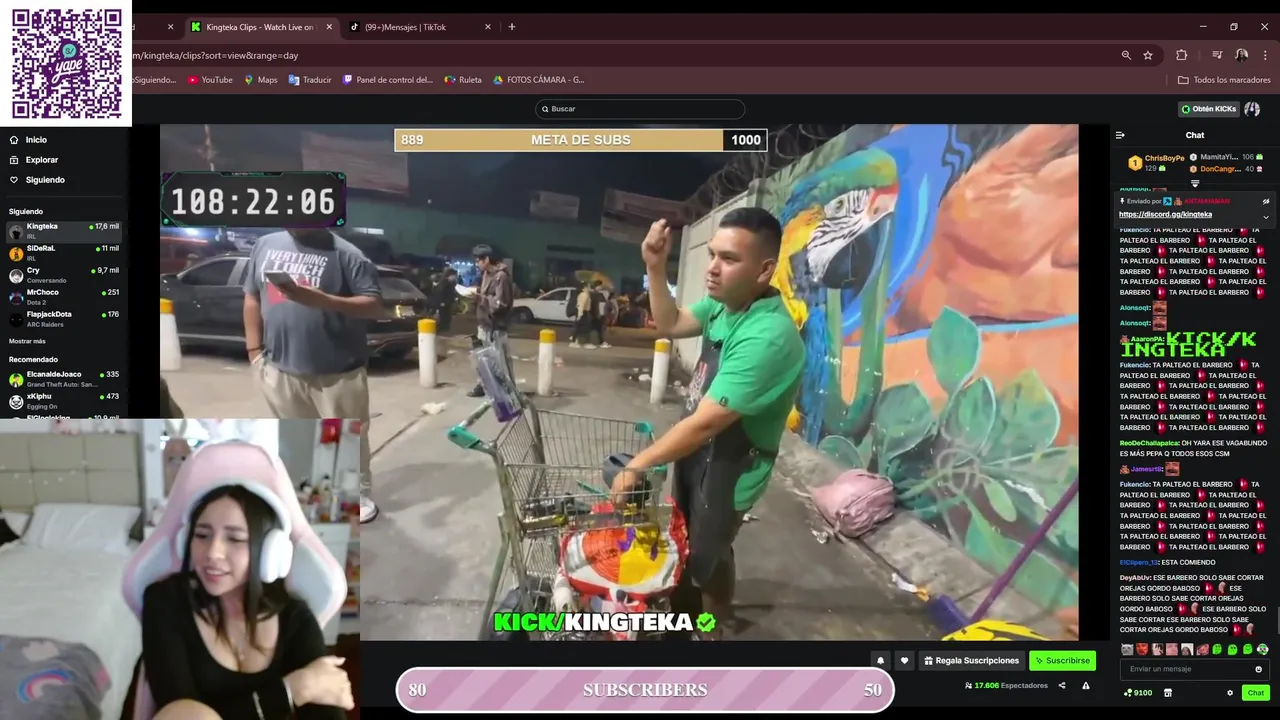Click the share icon near Espectadores

(x=1062, y=686)
